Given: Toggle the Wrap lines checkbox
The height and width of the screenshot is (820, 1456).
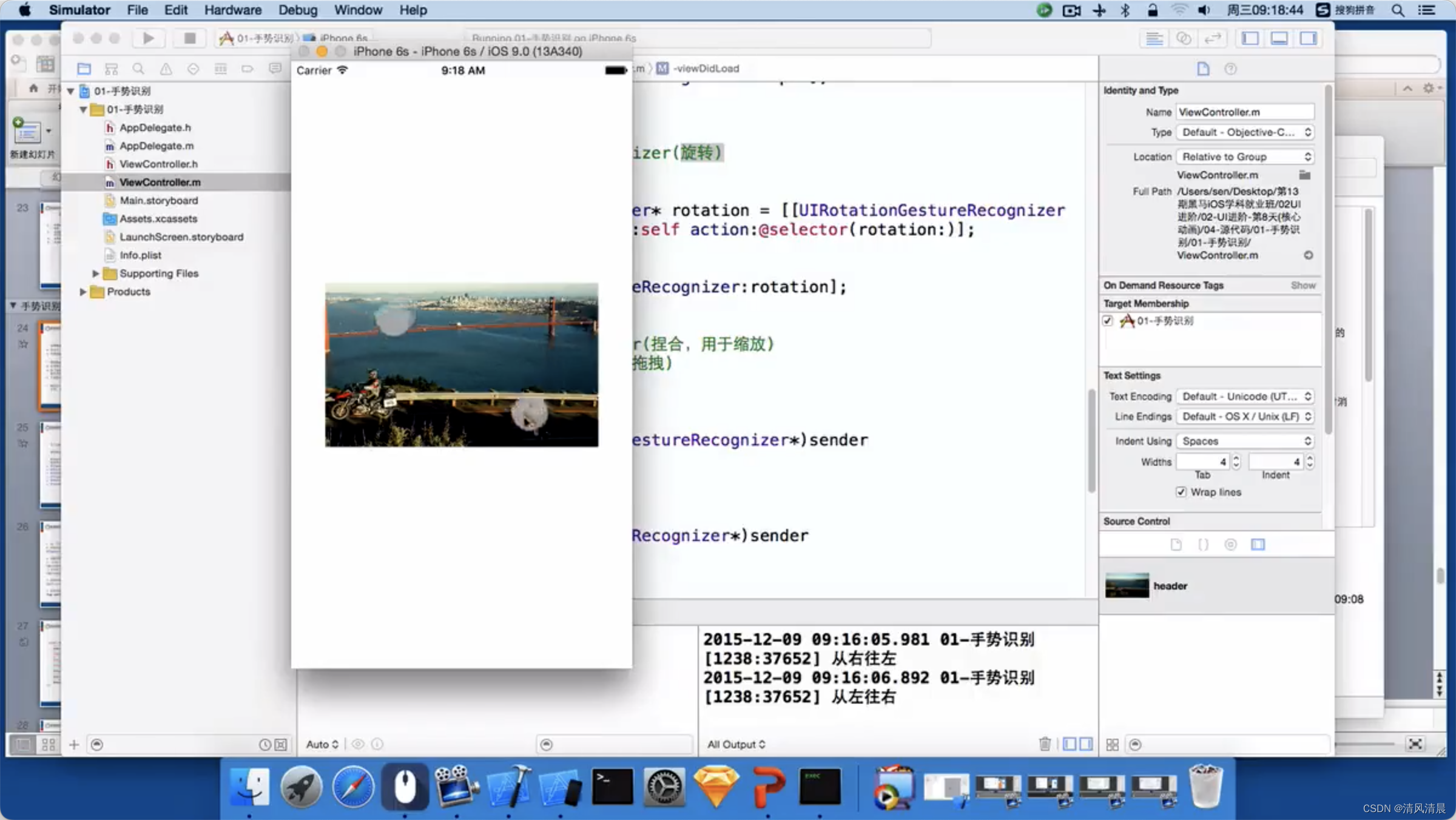Looking at the screenshot, I should coord(1181,492).
